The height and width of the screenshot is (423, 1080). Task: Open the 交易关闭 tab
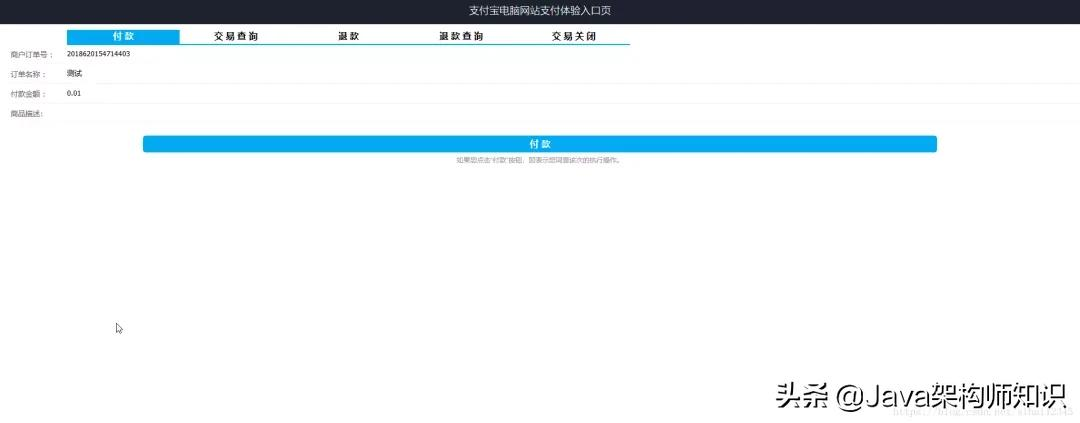tap(573, 37)
